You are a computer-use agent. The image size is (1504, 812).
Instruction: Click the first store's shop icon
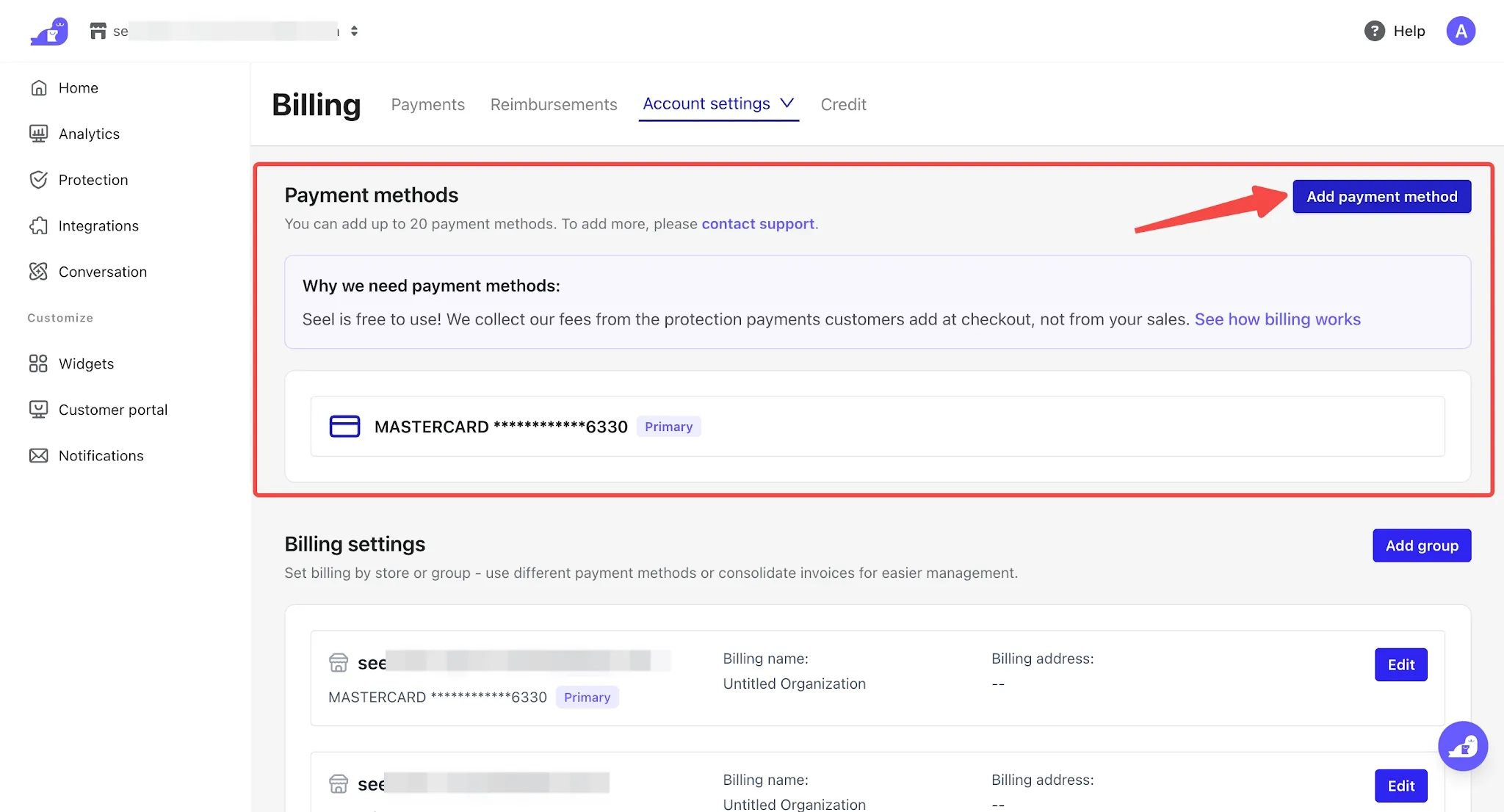[339, 663]
